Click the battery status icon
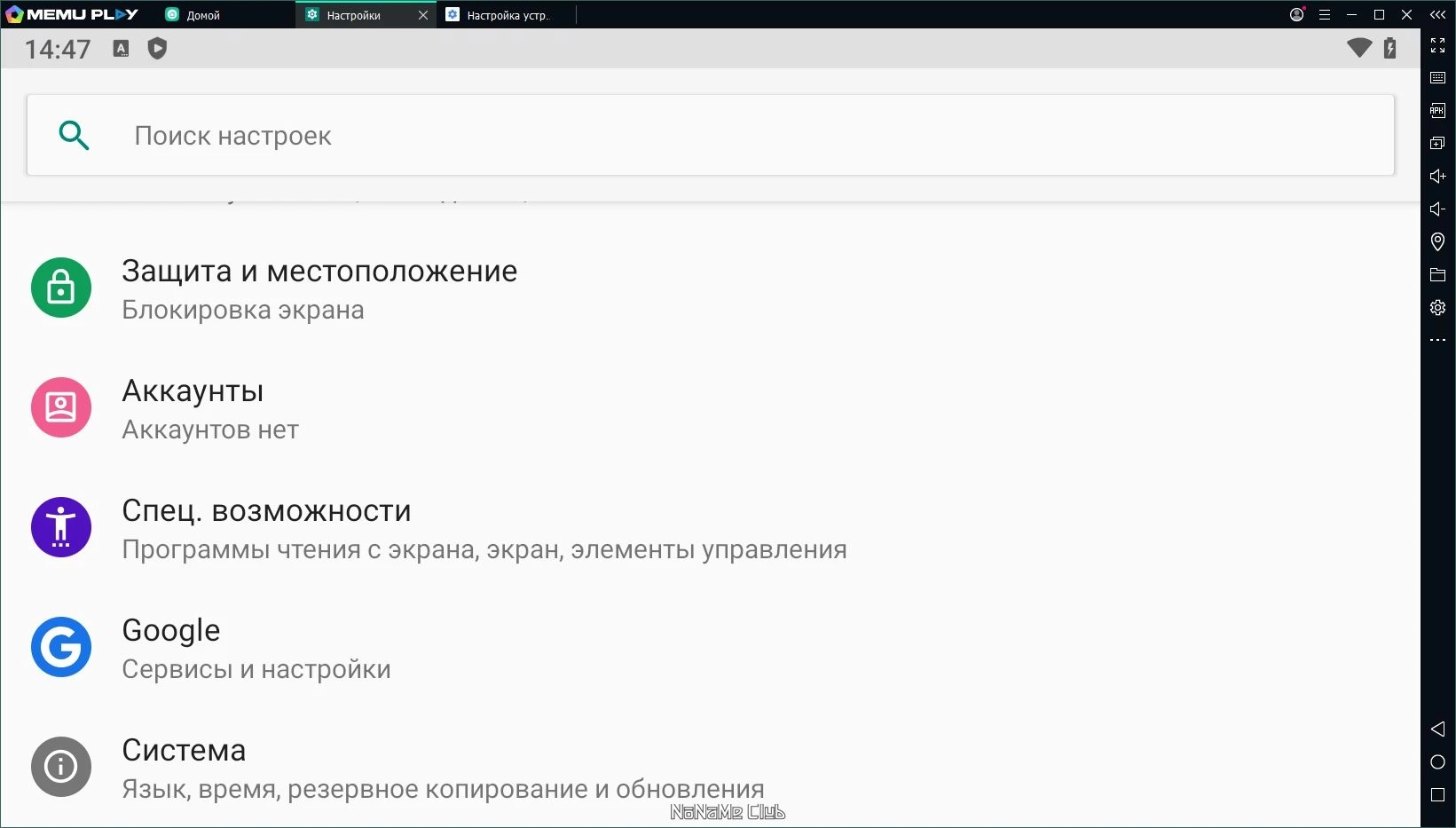 point(1390,48)
